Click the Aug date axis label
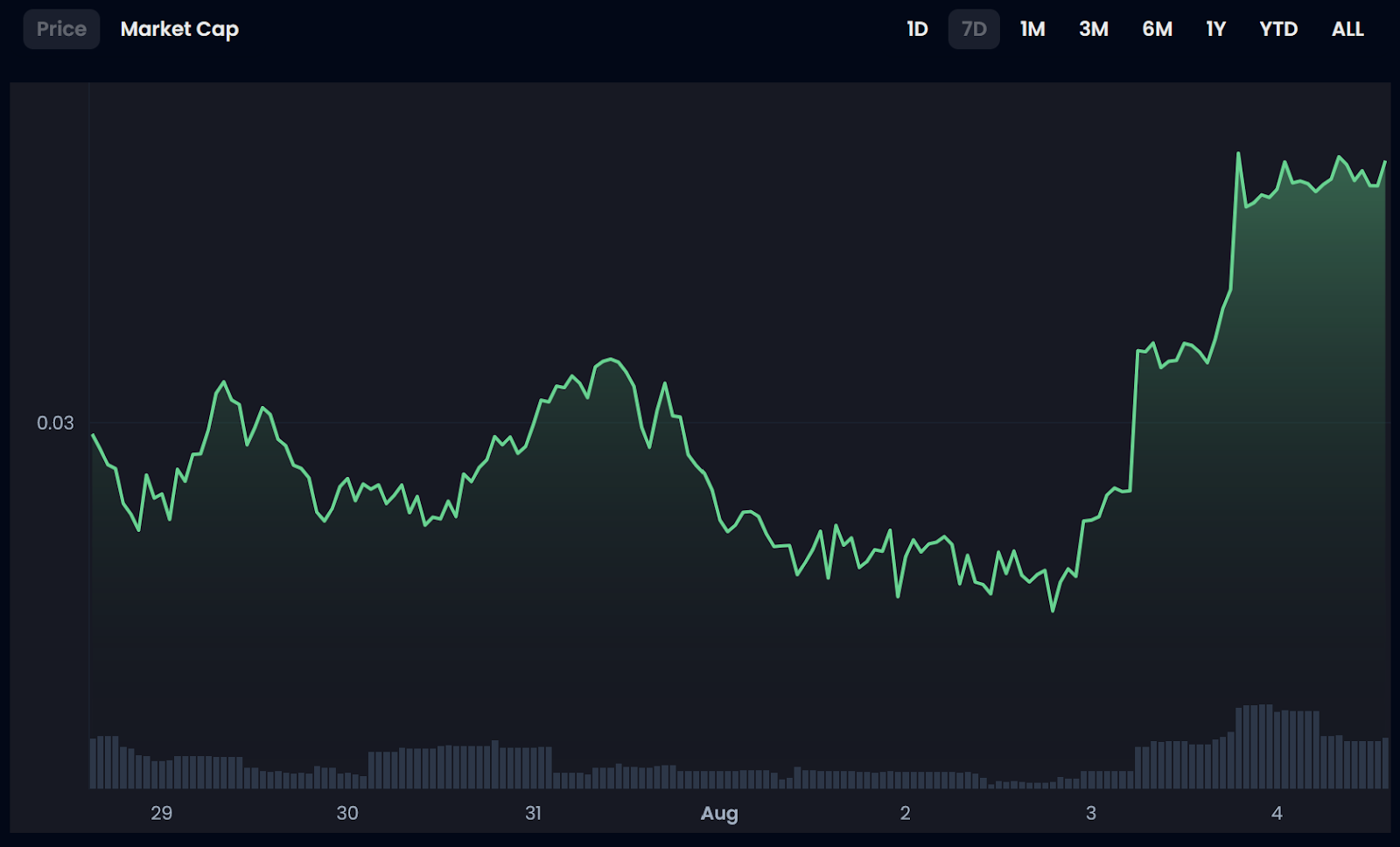Screen dimensions: 1400x847 (x=719, y=814)
